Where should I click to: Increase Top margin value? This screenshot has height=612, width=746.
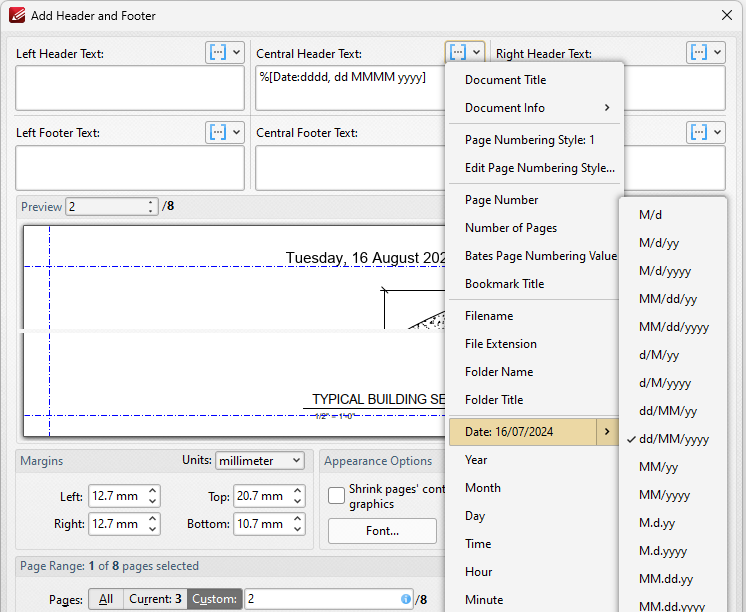(x=297, y=491)
